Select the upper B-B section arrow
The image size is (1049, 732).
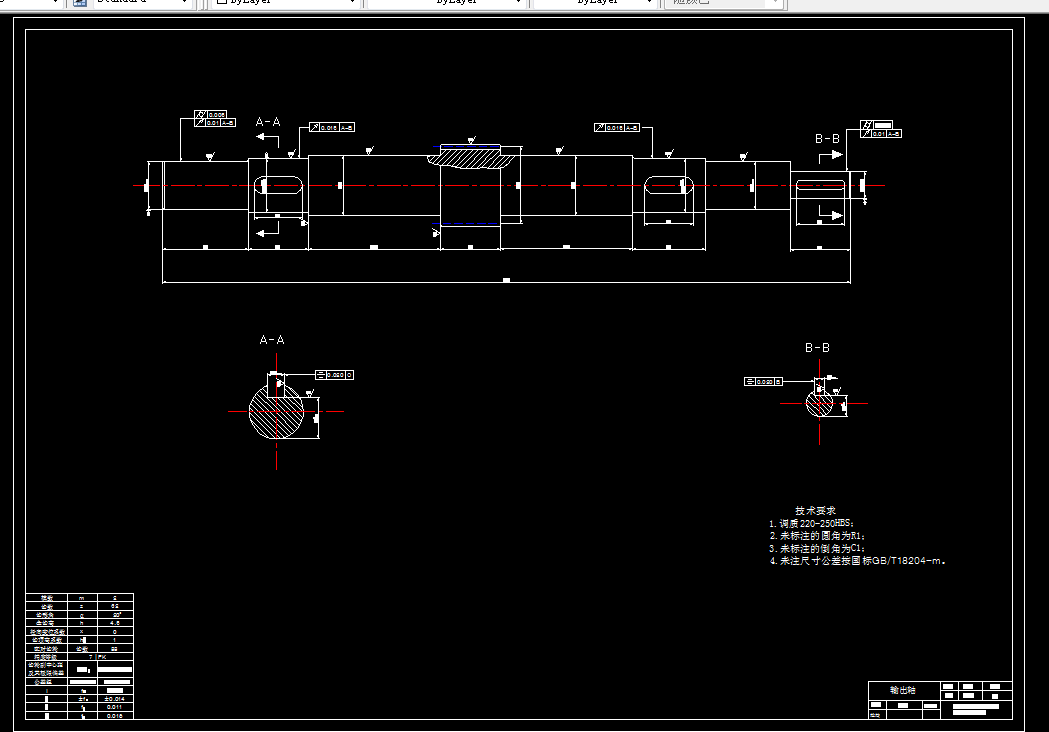point(831,156)
